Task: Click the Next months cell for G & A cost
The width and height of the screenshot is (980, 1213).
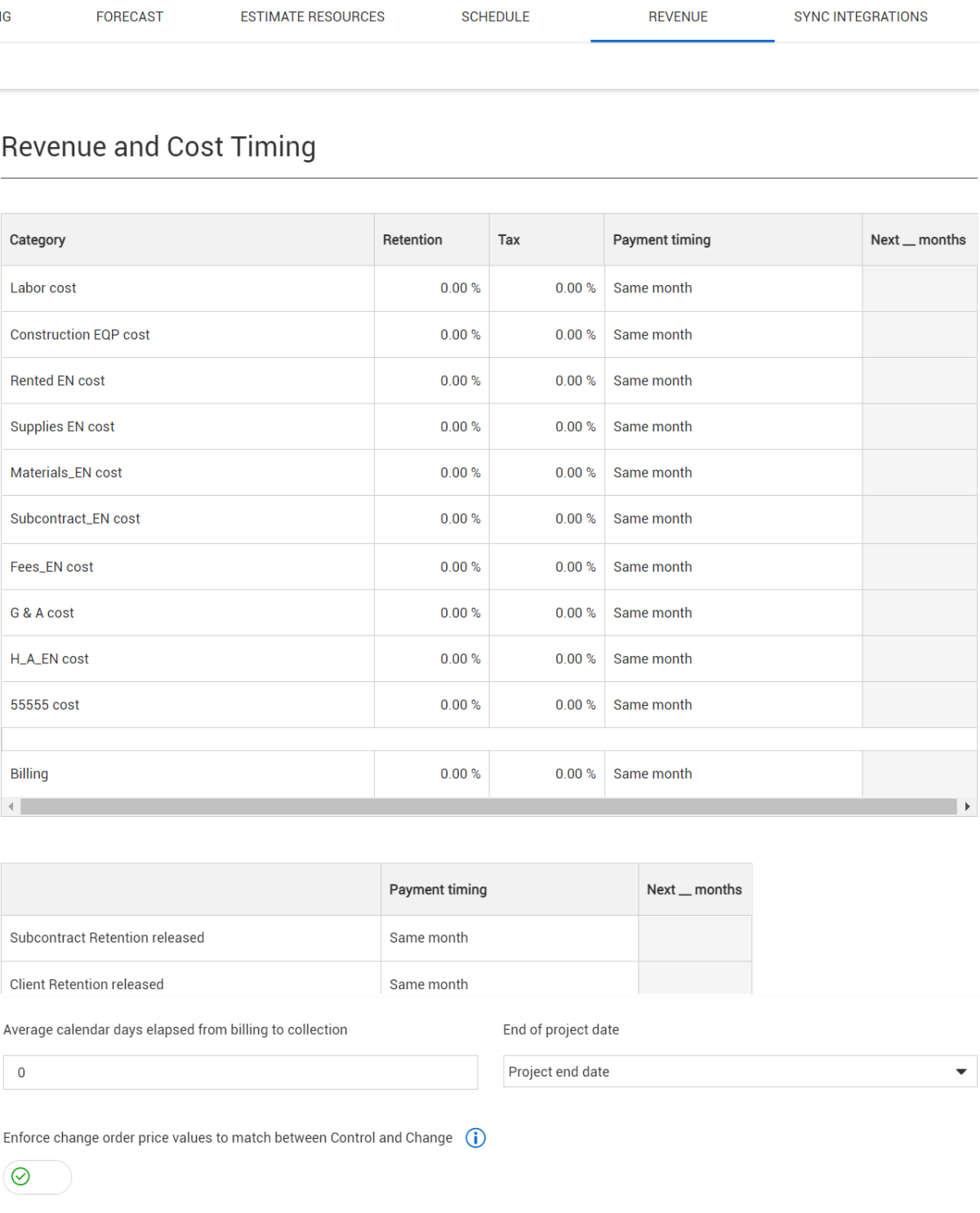Action: click(919, 613)
